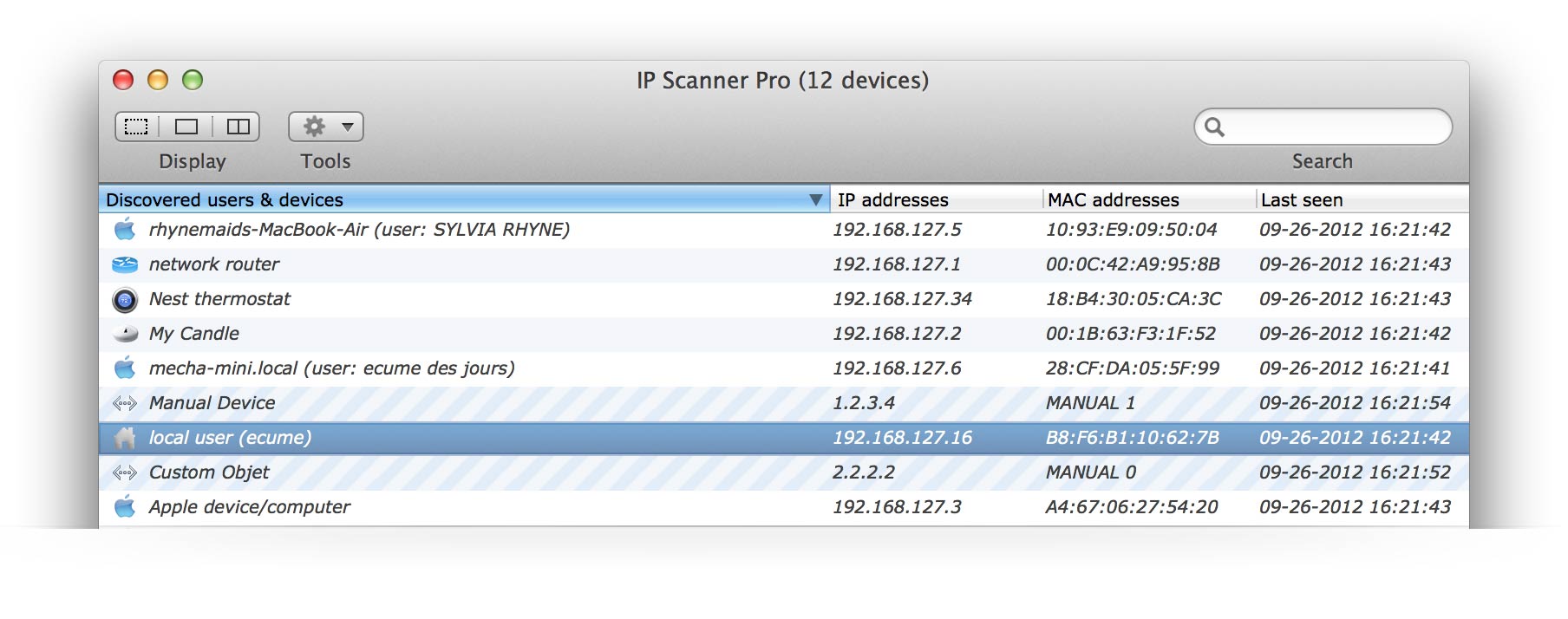Click MAC address 18:B4:30:05:CA:3C
Image resolution: width=1568 pixels, height=619 pixels.
click(1134, 299)
